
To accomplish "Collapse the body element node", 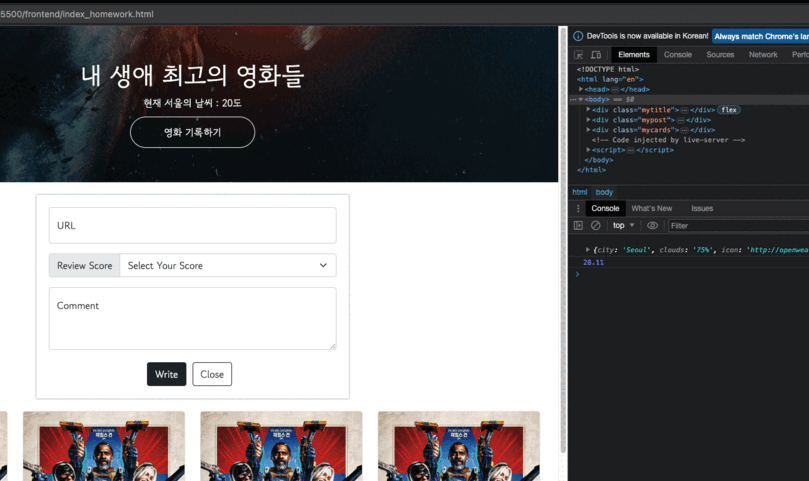I will 581,99.
